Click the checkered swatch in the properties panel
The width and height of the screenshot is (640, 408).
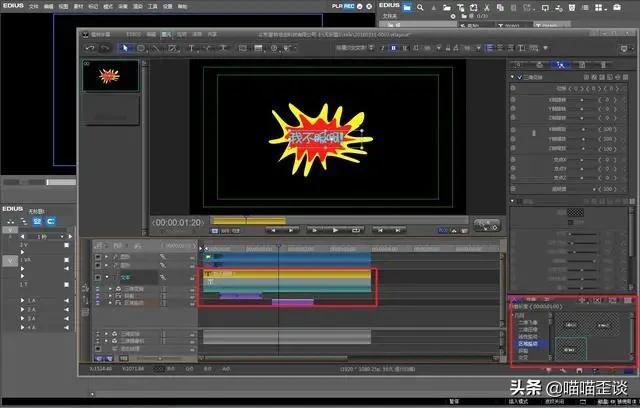tap(576, 212)
